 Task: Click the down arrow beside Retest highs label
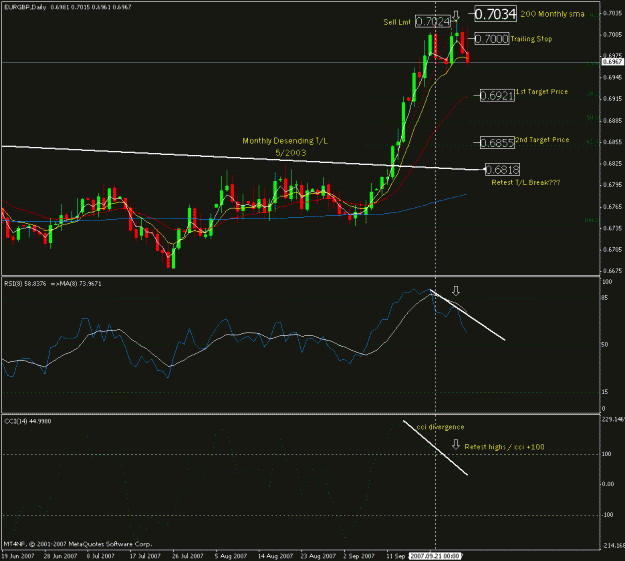point(456,445)
